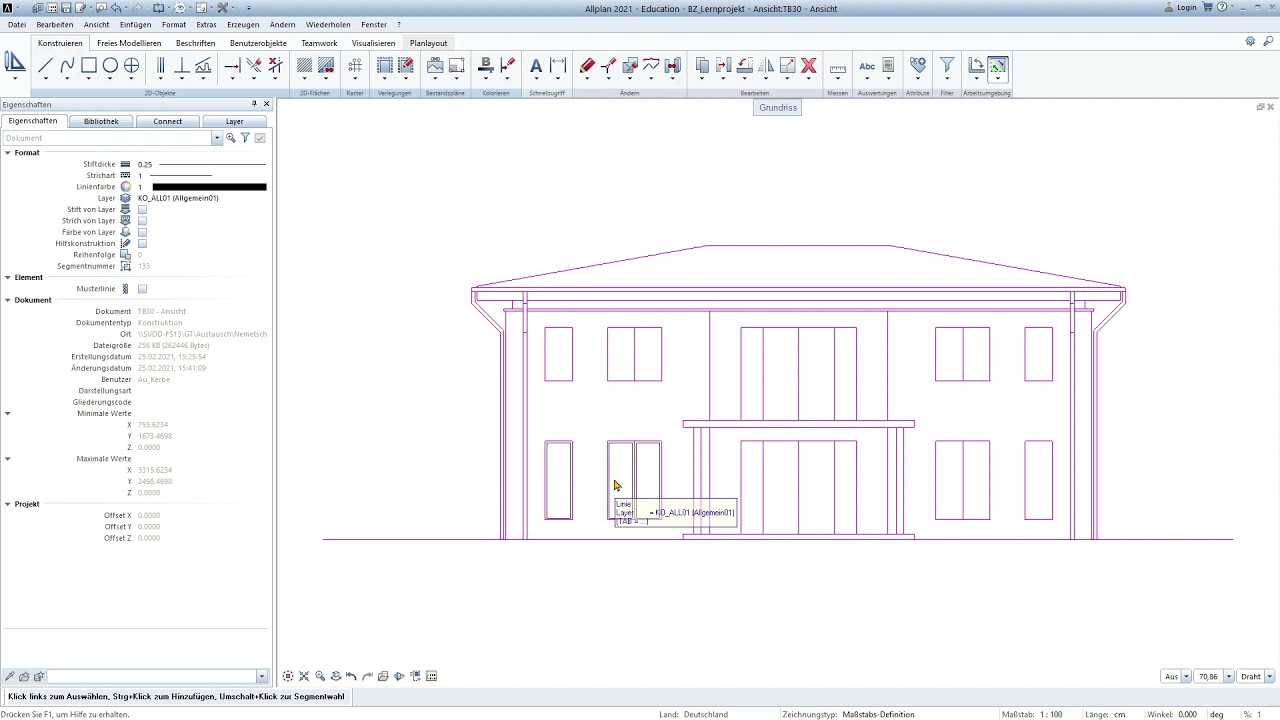Screen dimensions: 1280x720
Task: Click the magnifier icon in Eigenschaften search row
Action: [x=231, y=138]
